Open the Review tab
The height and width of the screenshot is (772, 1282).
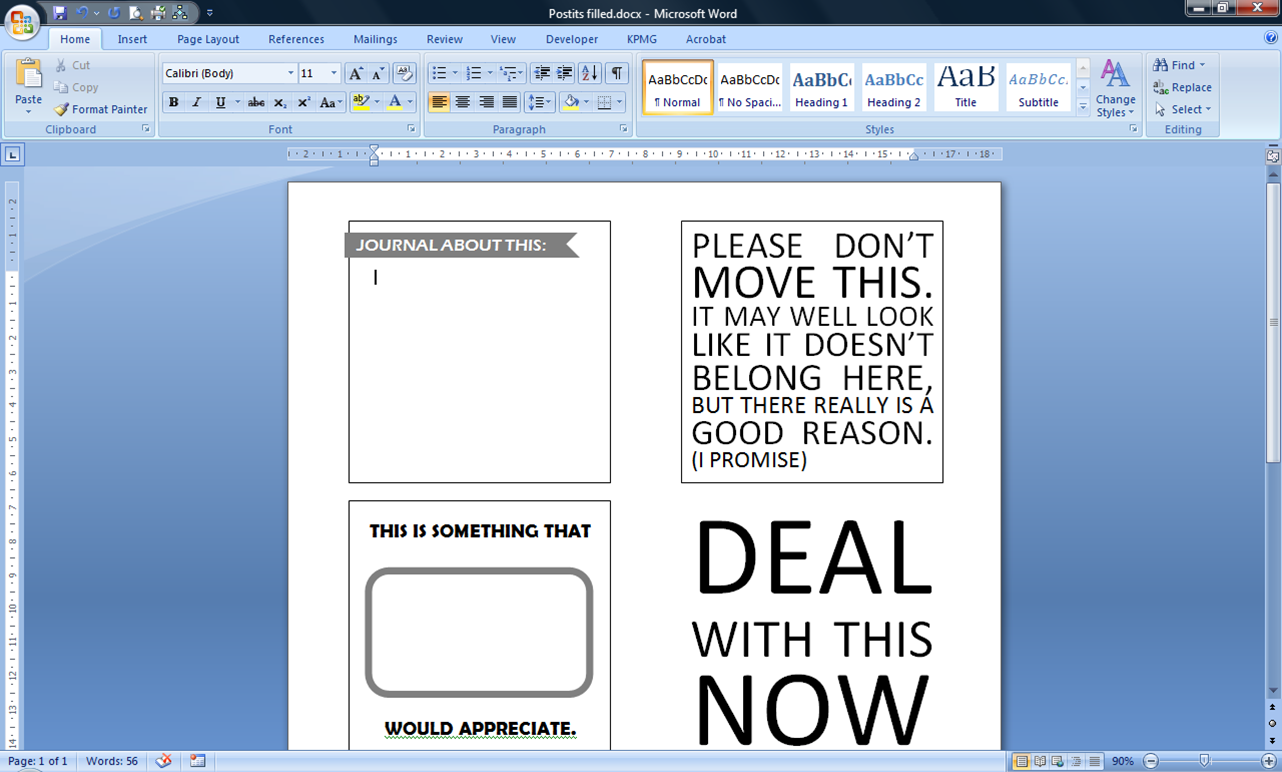[x=444, y=39]
